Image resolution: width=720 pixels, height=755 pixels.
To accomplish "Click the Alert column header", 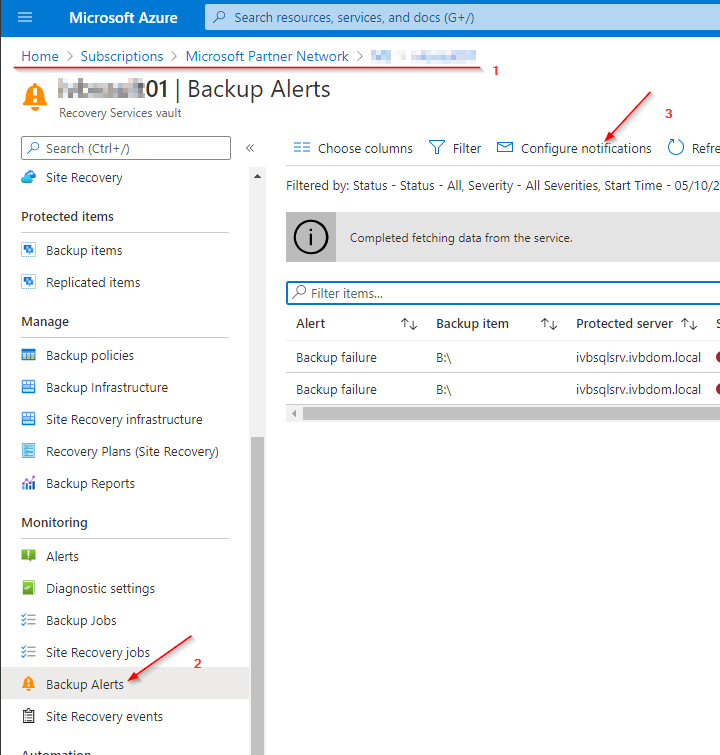I will pos(311,324).
